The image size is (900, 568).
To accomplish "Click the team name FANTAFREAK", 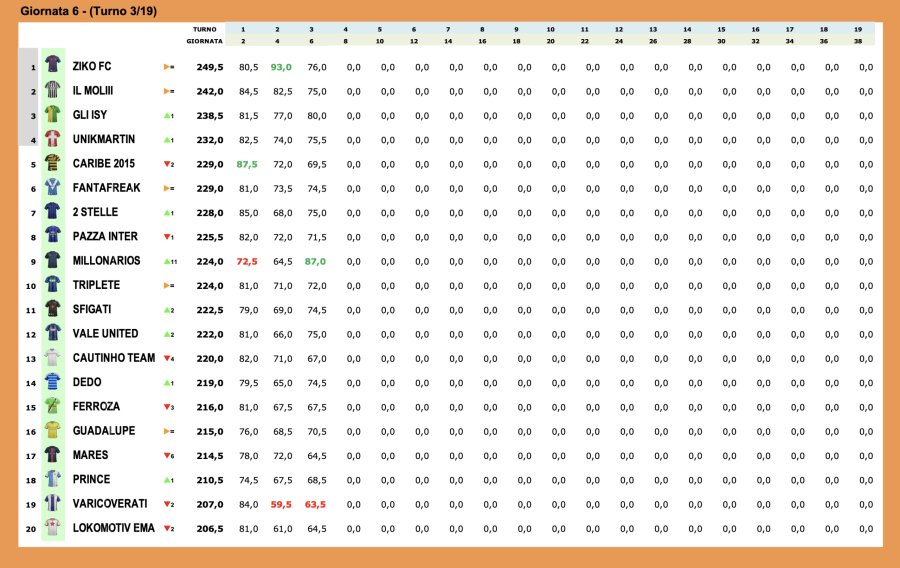I will point(106,188).
